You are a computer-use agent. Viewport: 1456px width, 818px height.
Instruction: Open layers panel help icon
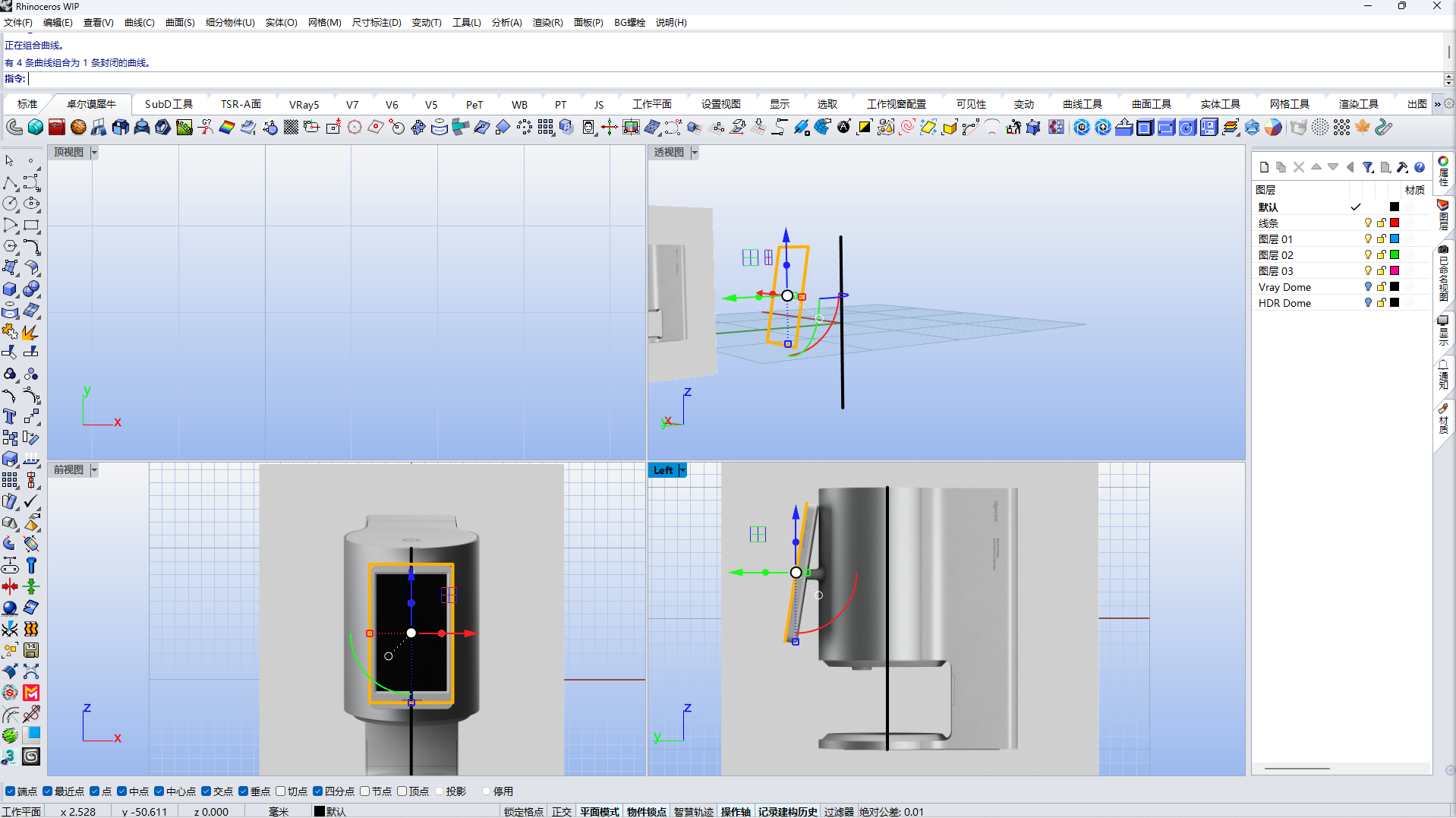click(x=1420, y=167)
